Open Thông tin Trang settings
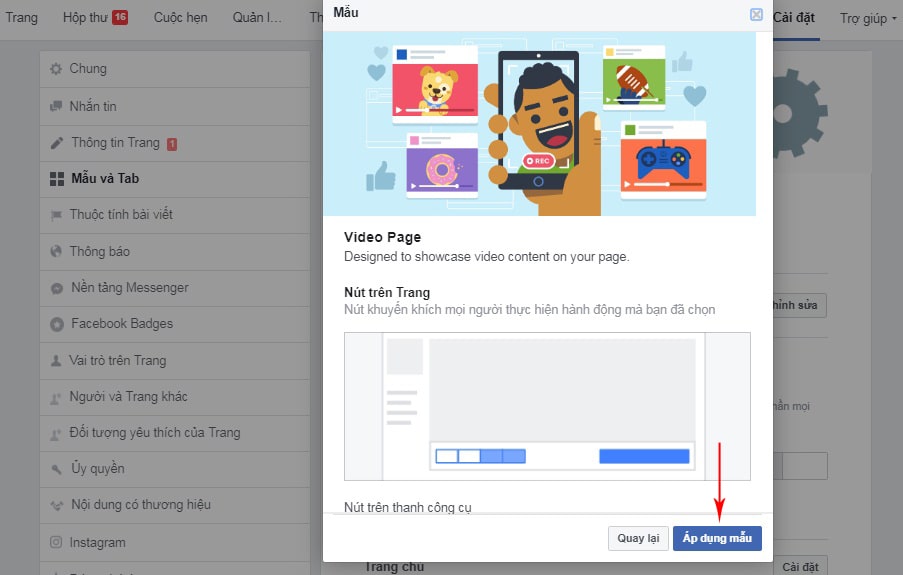This screenshot has width=903, height=575. pos(175,143)
